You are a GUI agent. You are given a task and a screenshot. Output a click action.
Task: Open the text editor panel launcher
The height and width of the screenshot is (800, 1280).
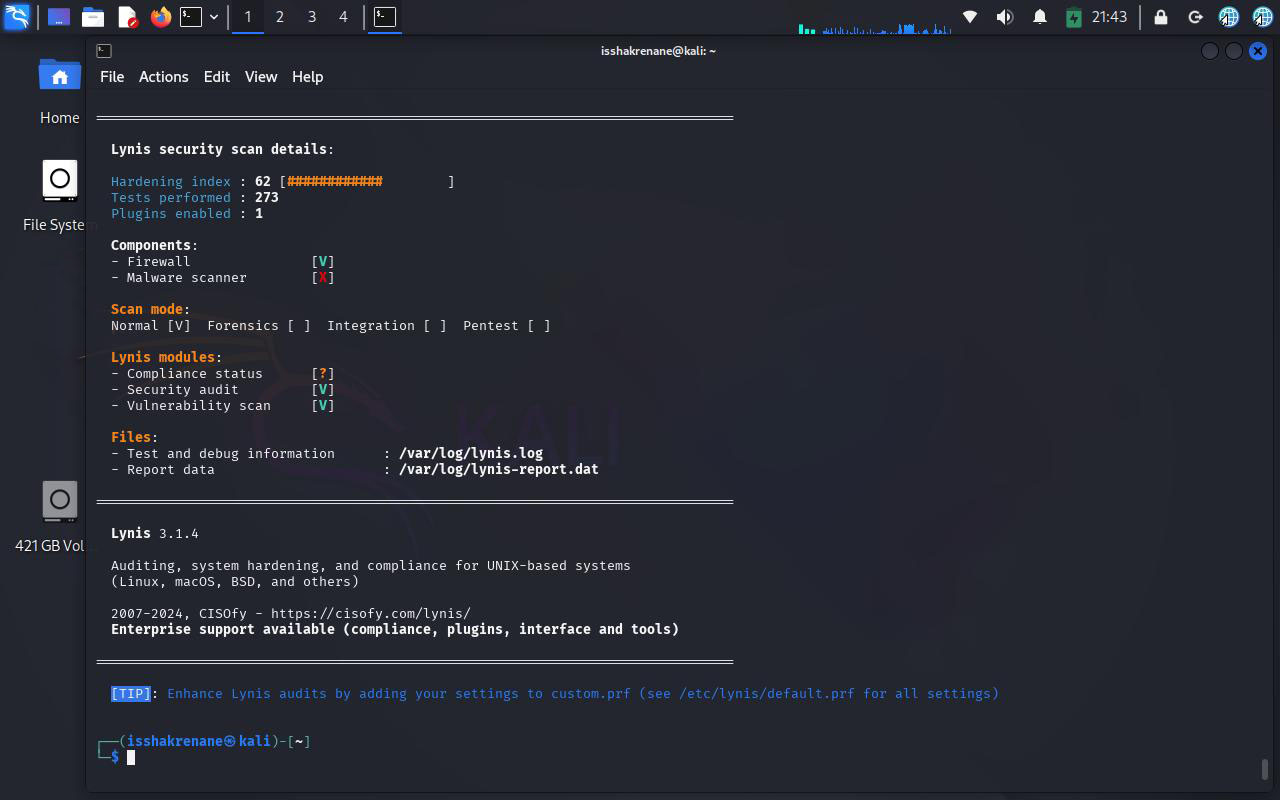coord(127,17)
